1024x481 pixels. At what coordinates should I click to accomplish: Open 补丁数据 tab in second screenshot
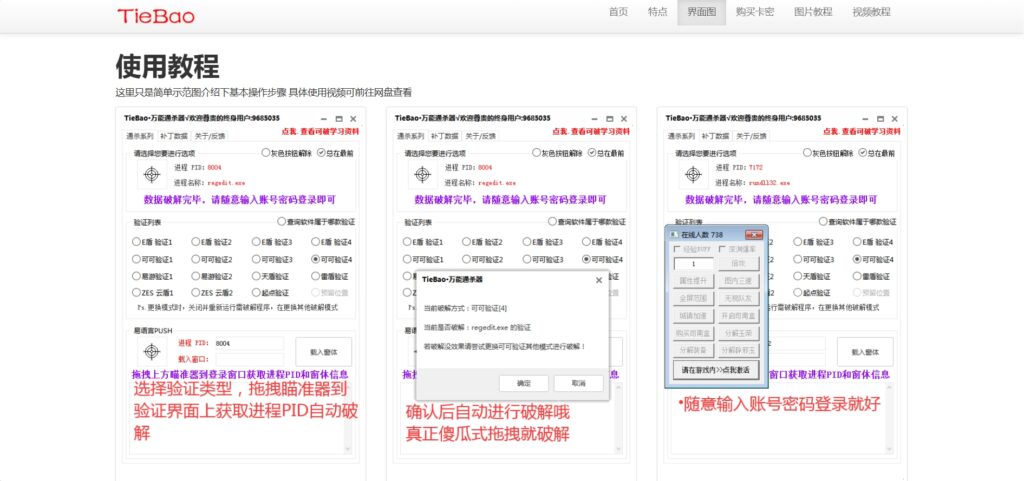click(x=443, y=136)
